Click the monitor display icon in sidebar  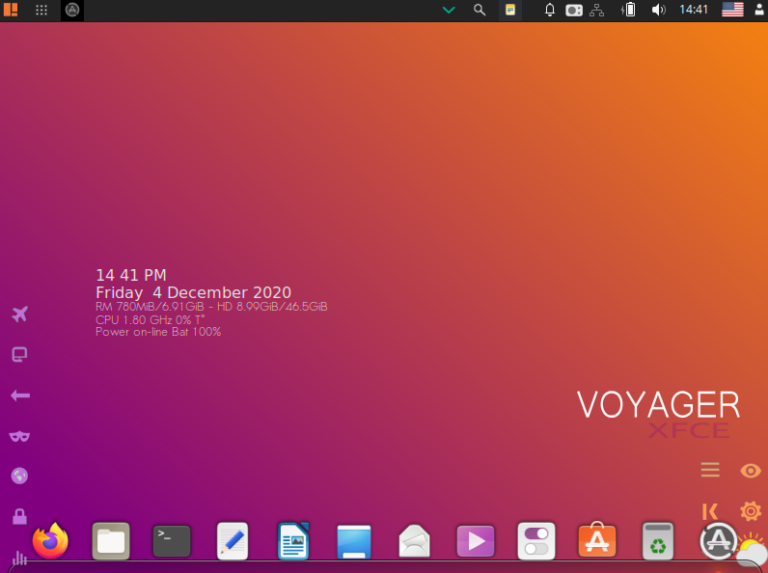click(20, 355)
